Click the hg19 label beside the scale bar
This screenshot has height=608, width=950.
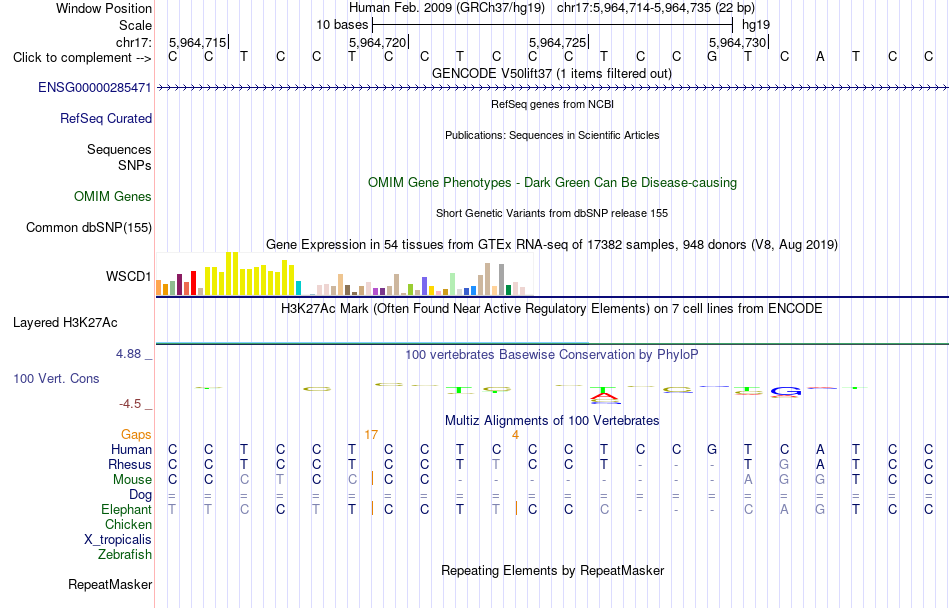(756, 25)
